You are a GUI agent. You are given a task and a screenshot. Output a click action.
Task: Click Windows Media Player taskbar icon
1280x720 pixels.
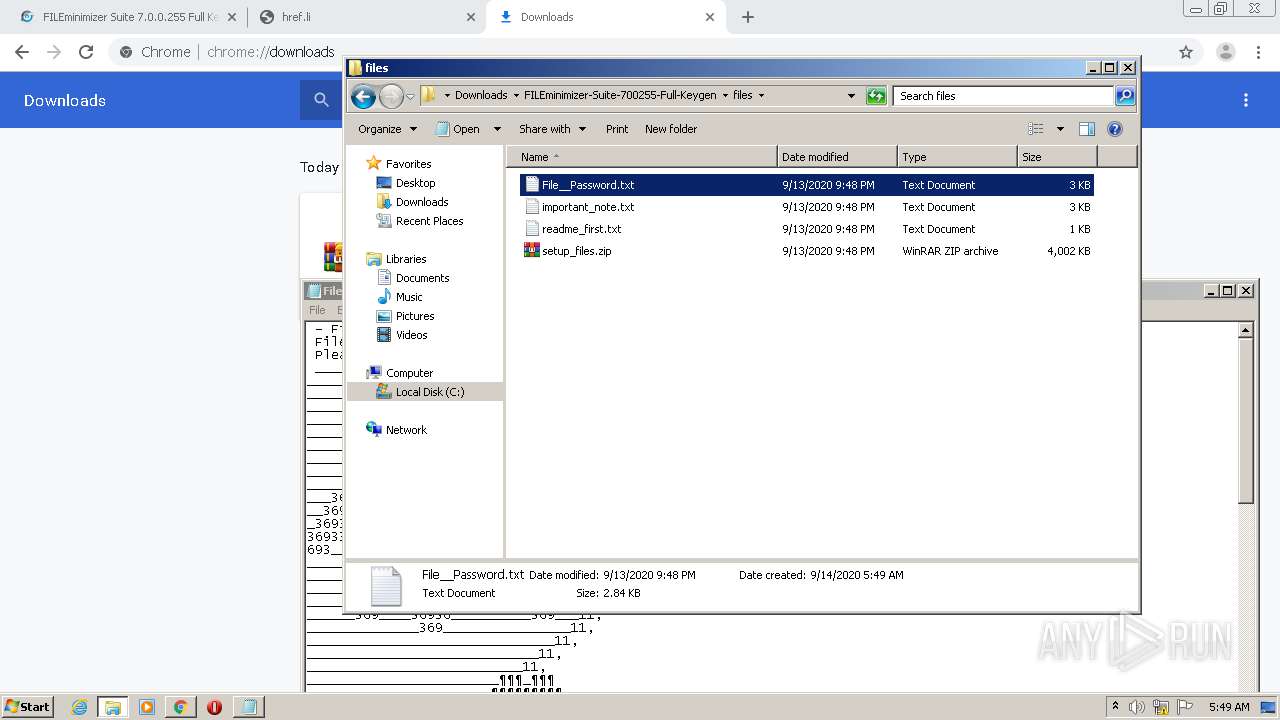point(147,707)
